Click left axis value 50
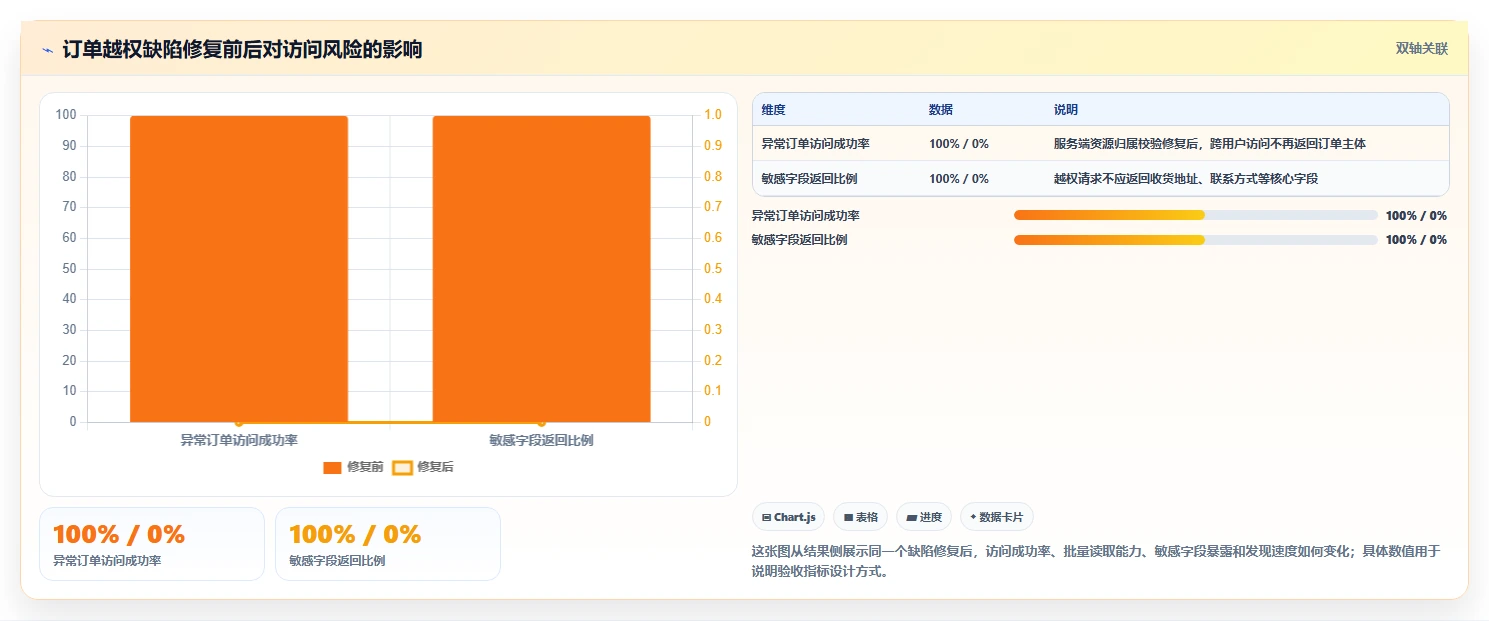Viewport: 1489px width, 621px height. tap(69, 268)
